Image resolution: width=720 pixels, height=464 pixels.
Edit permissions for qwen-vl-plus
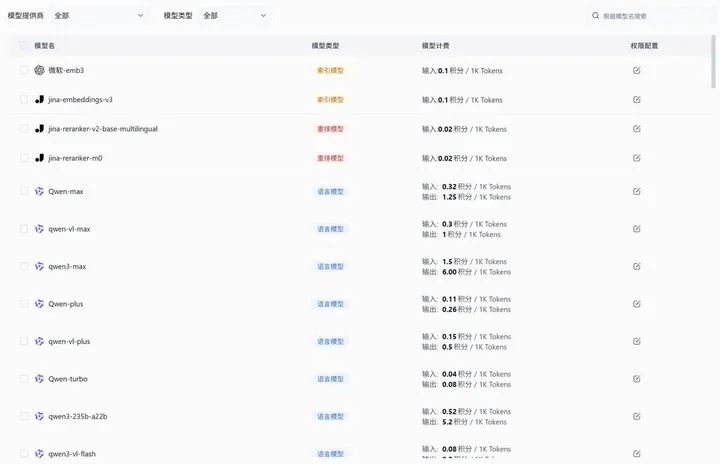pos(636,341)
